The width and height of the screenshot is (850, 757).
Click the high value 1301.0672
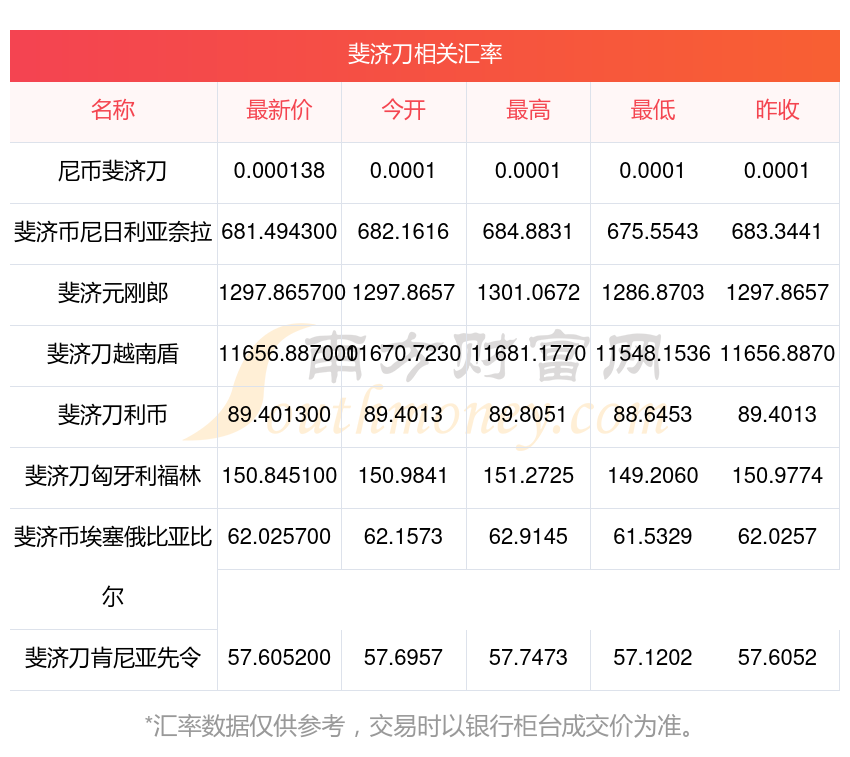coord(529,293)
